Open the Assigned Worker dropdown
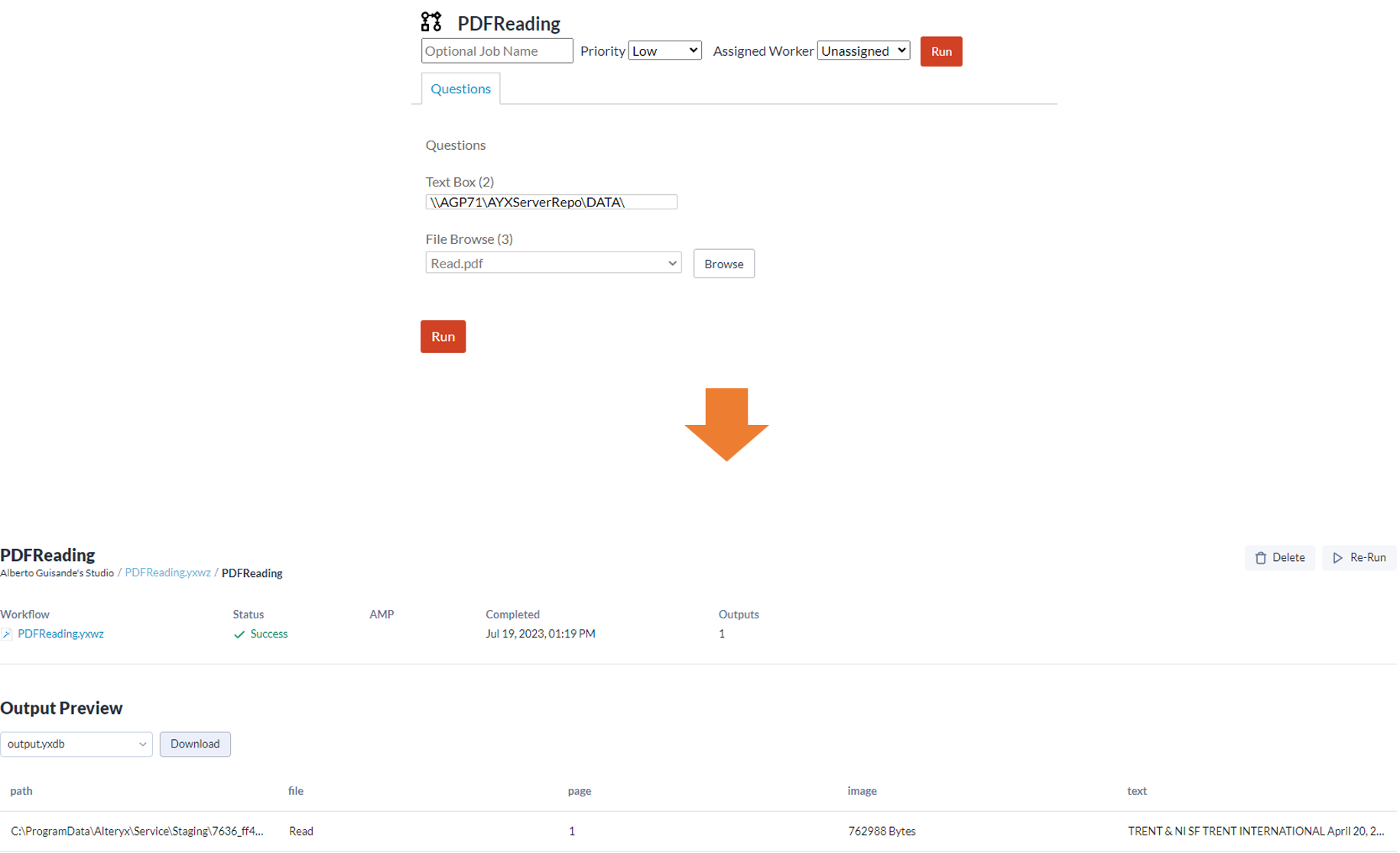The height and width of the screenshot is (853, 1400). [862, 50]
